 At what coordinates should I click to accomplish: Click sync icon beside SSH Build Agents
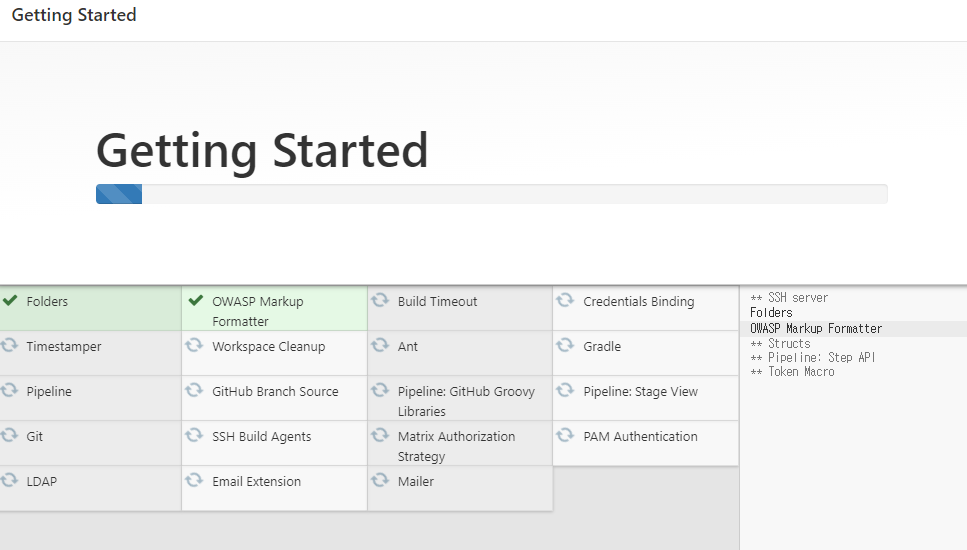pyautogui.click(x=194, y=435)
